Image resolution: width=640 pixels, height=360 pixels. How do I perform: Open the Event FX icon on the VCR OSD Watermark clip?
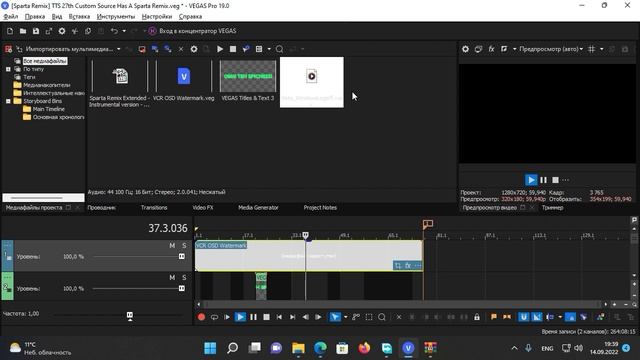tap(407, 266)
